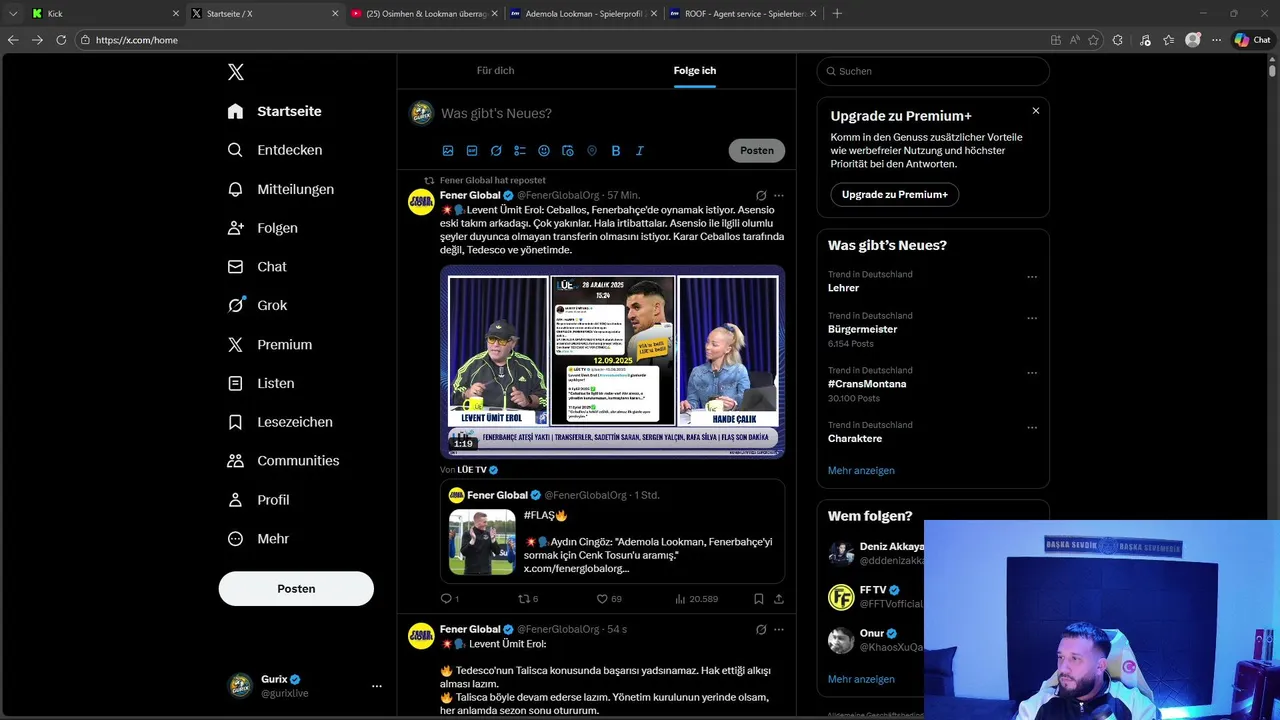This screenshot has height=720, width=1280.
Task: Click the Grok enhance icon in composer
Action: pyautogui.click(x=496, y=151)
